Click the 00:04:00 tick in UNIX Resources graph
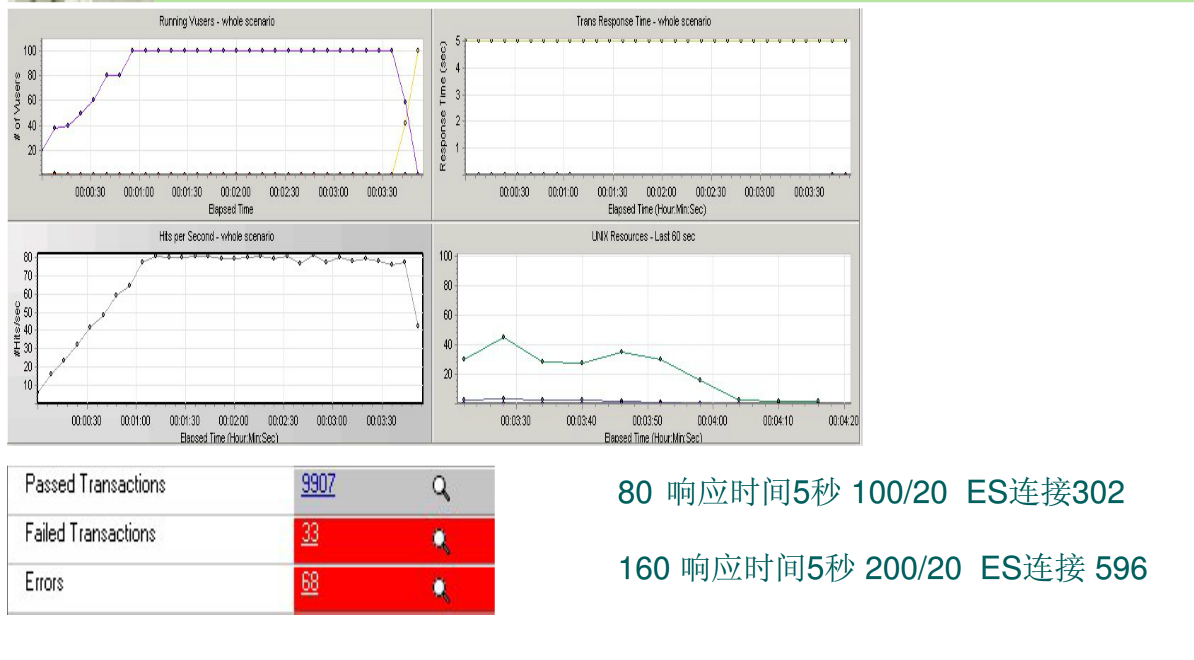Screen dimensions: 1194x660 tap(713, 421)
